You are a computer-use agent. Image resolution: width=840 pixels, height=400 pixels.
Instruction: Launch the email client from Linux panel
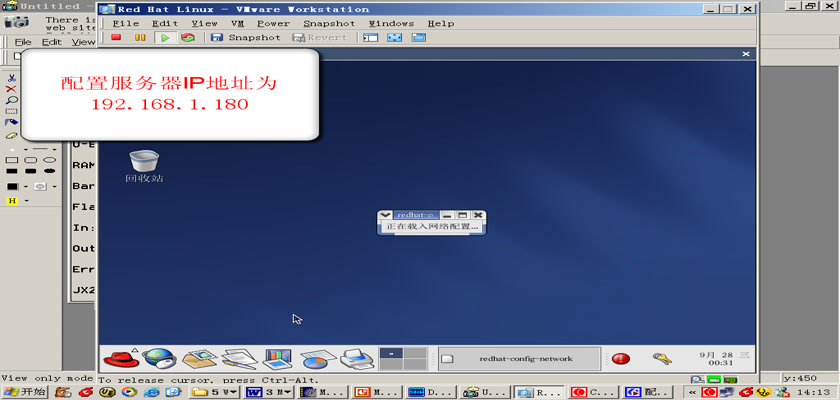199,358
